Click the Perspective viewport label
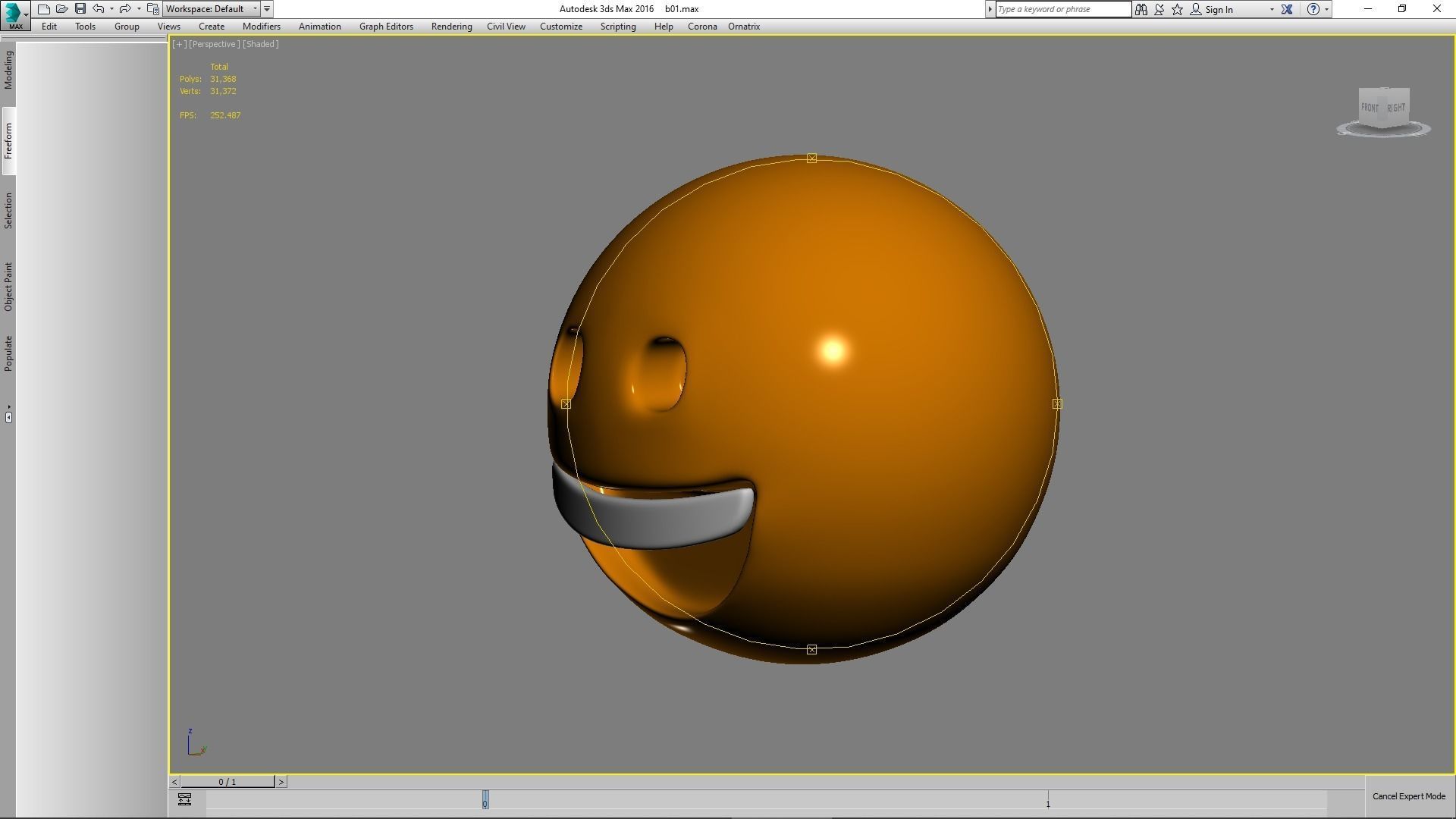Screen dimensions: 1456x819 tap(214, 44)
